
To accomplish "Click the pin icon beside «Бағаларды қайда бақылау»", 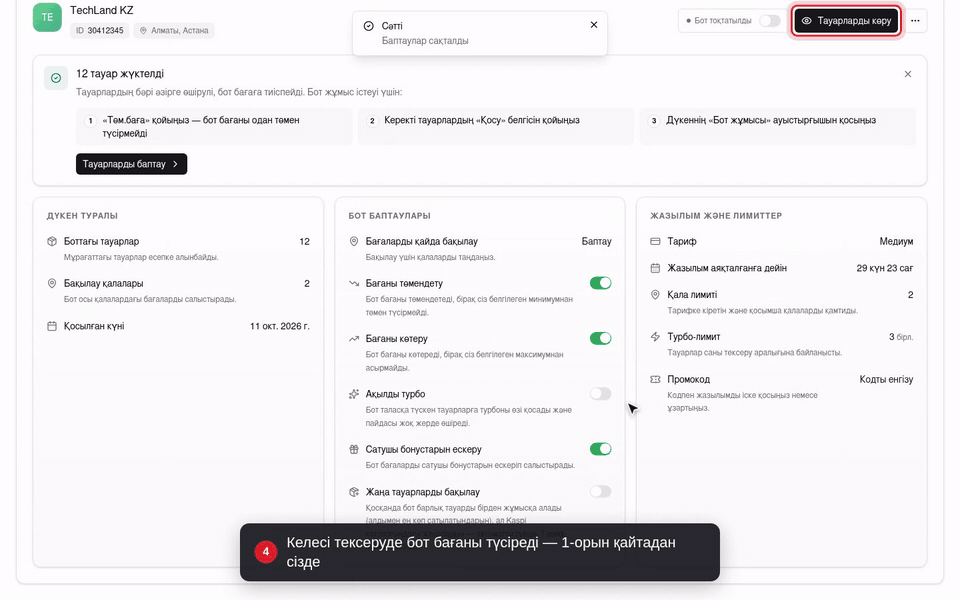I will coord(354,241).
